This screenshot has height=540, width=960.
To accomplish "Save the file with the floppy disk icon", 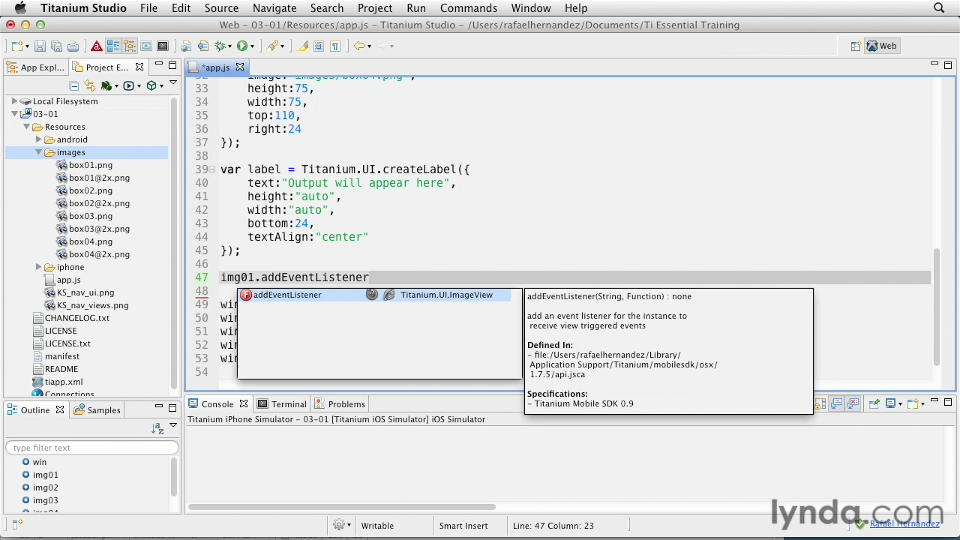I will click(x=40, y=46).
